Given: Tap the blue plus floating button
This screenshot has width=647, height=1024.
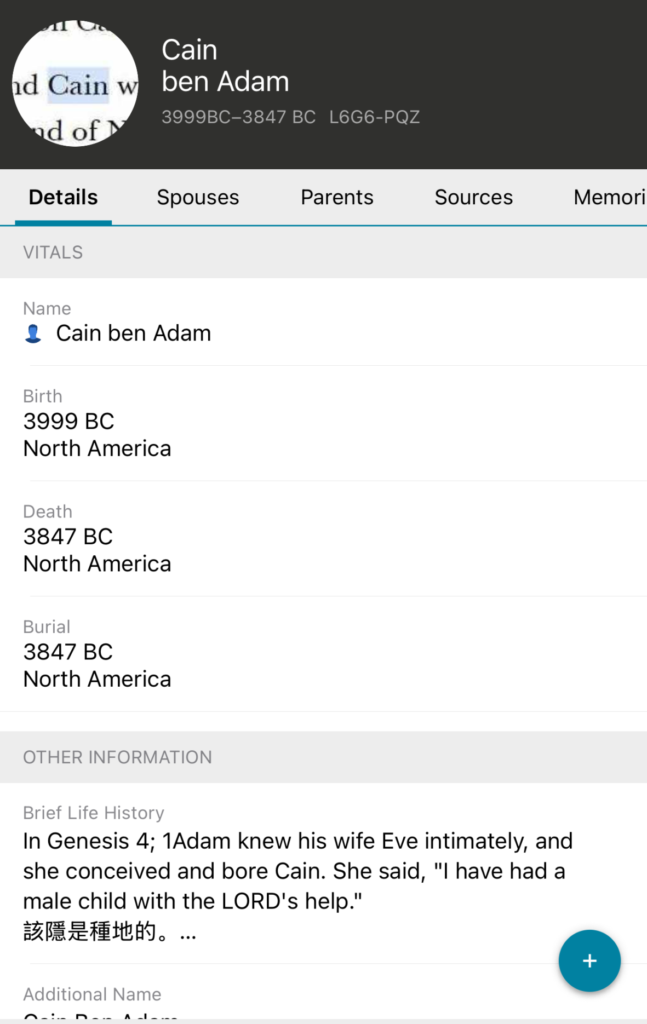Looking at the screenshot, I should pos(589,961).
